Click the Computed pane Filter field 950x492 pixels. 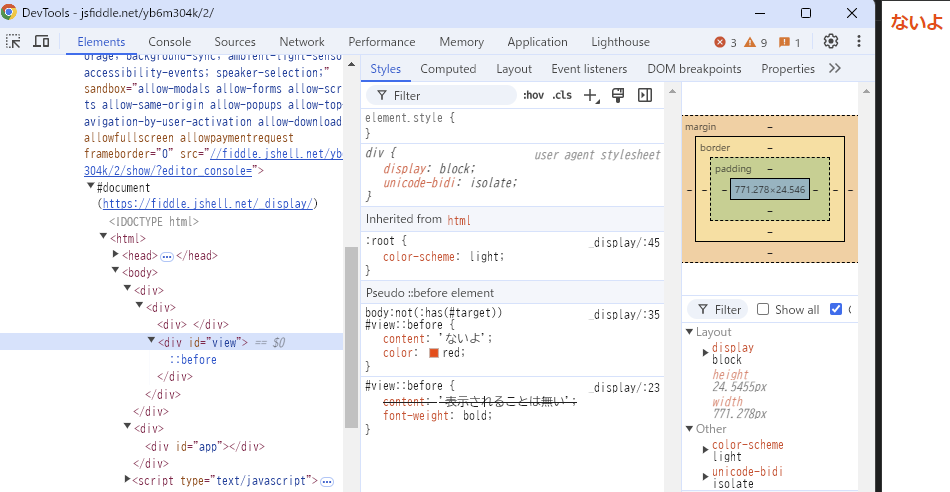point(719,310)
